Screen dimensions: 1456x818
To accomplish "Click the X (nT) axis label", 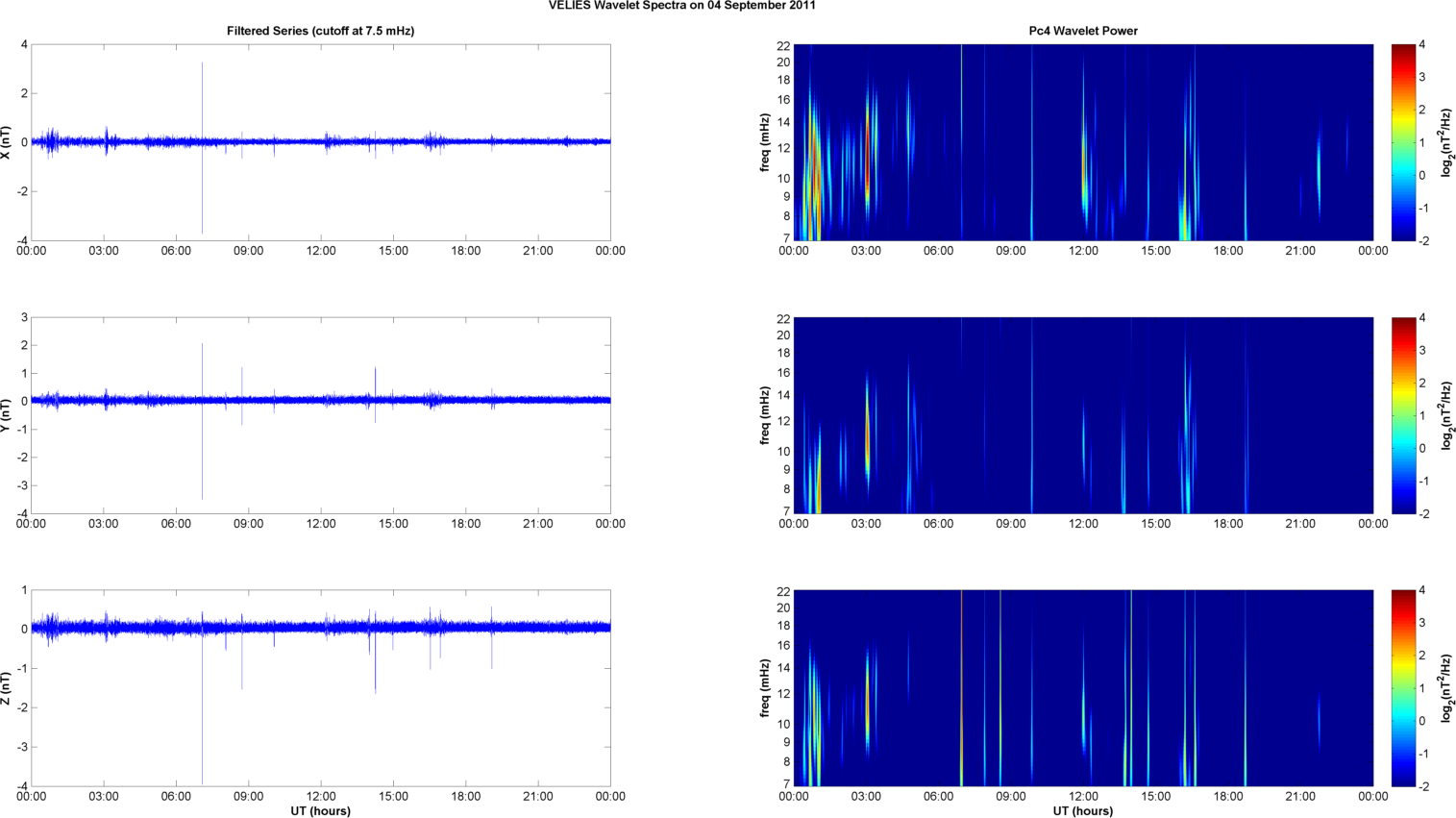I will (x=7, y=142).
